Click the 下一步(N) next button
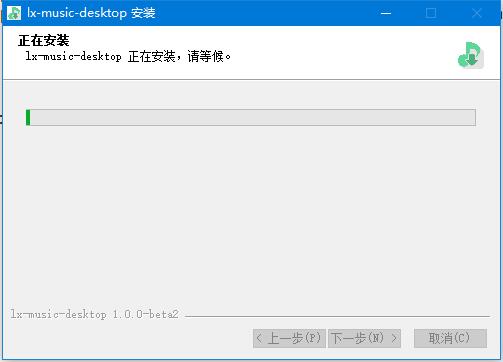This screenshot has height=362, width=503. (364, 338)
